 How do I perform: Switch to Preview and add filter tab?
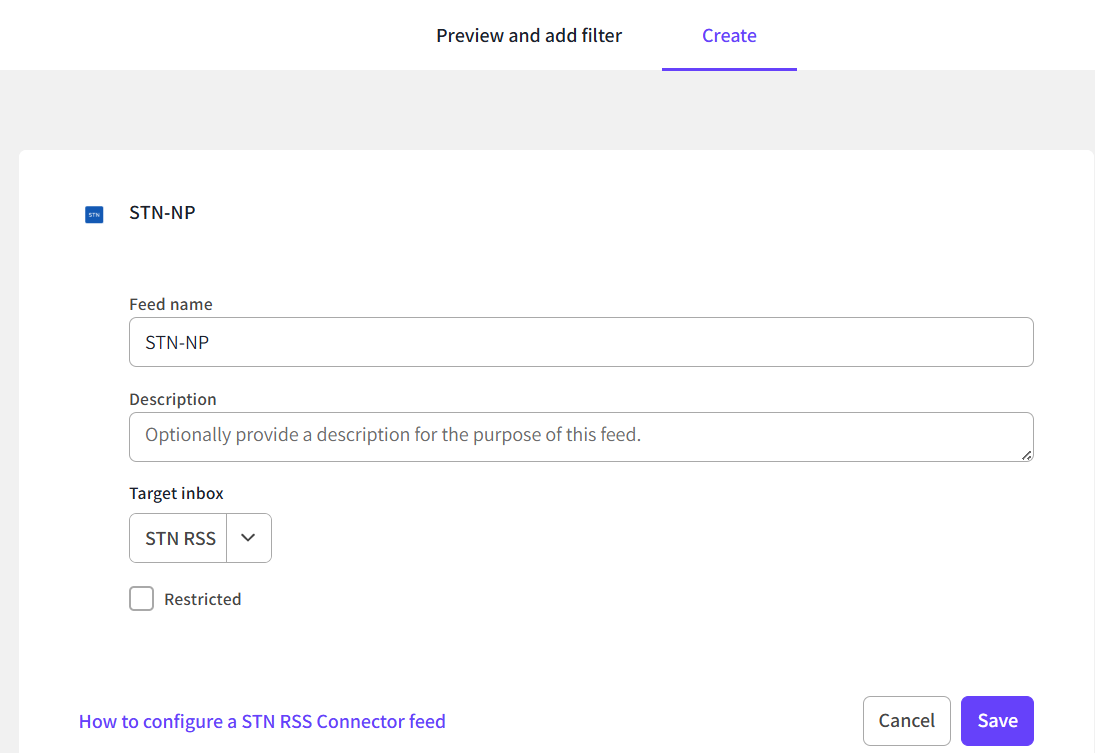pyautogui.click(x=529, y=36)
